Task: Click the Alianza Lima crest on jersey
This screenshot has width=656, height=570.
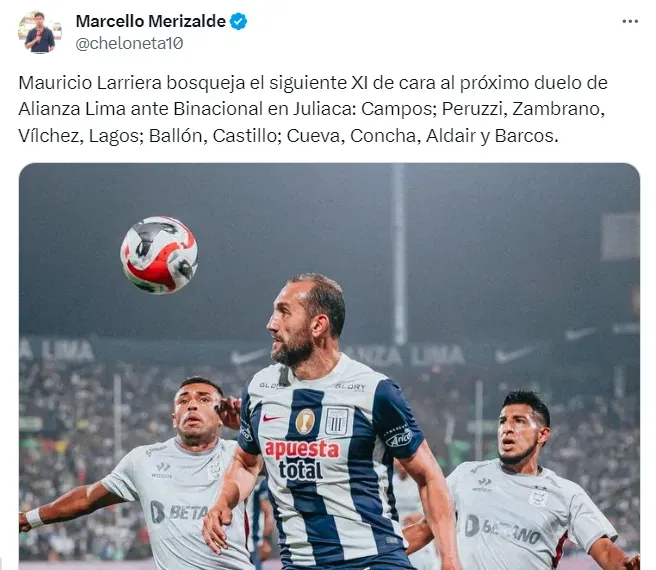Action: pos(337,421)
